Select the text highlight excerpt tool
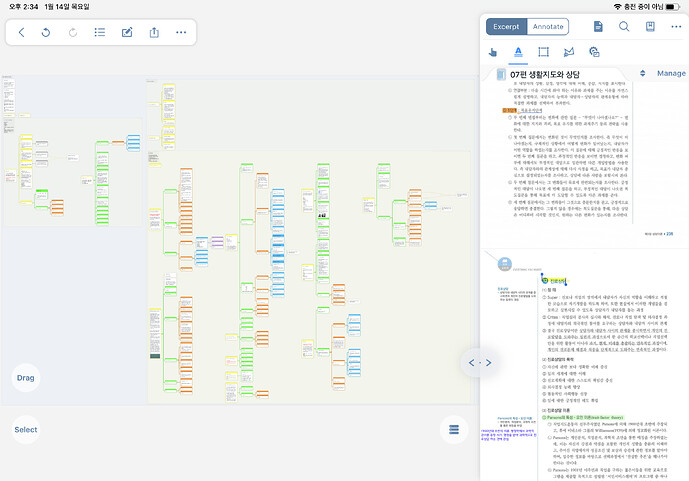This screenshot has width=689, height=481. [x=518, y=52]
